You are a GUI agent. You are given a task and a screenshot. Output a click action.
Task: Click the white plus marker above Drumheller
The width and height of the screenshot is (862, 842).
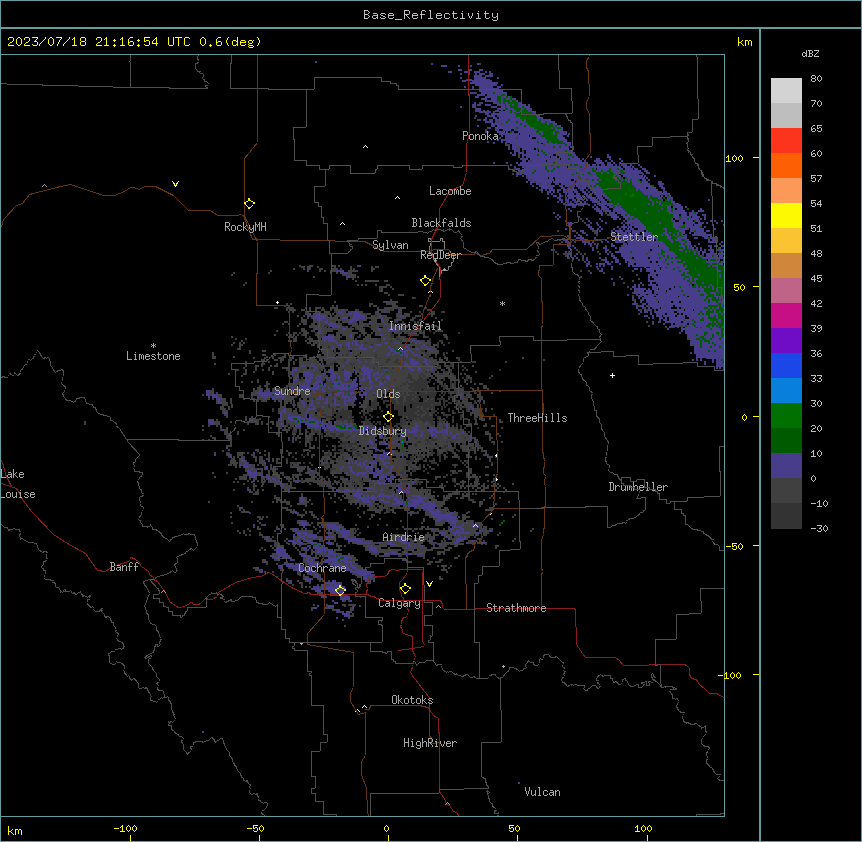[x=612, y=375]
